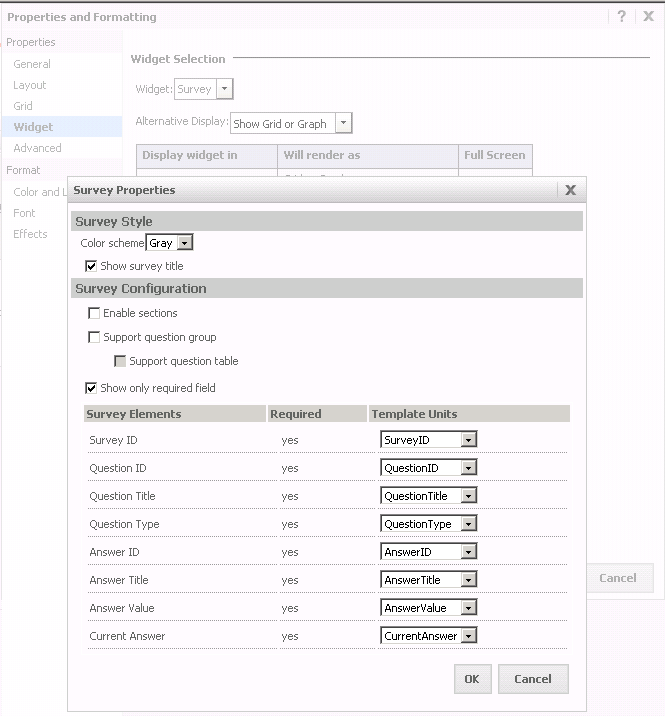Expand the SurveyID template unit dropdown
Screen dimensions: 665x716
tap(468, 440)
